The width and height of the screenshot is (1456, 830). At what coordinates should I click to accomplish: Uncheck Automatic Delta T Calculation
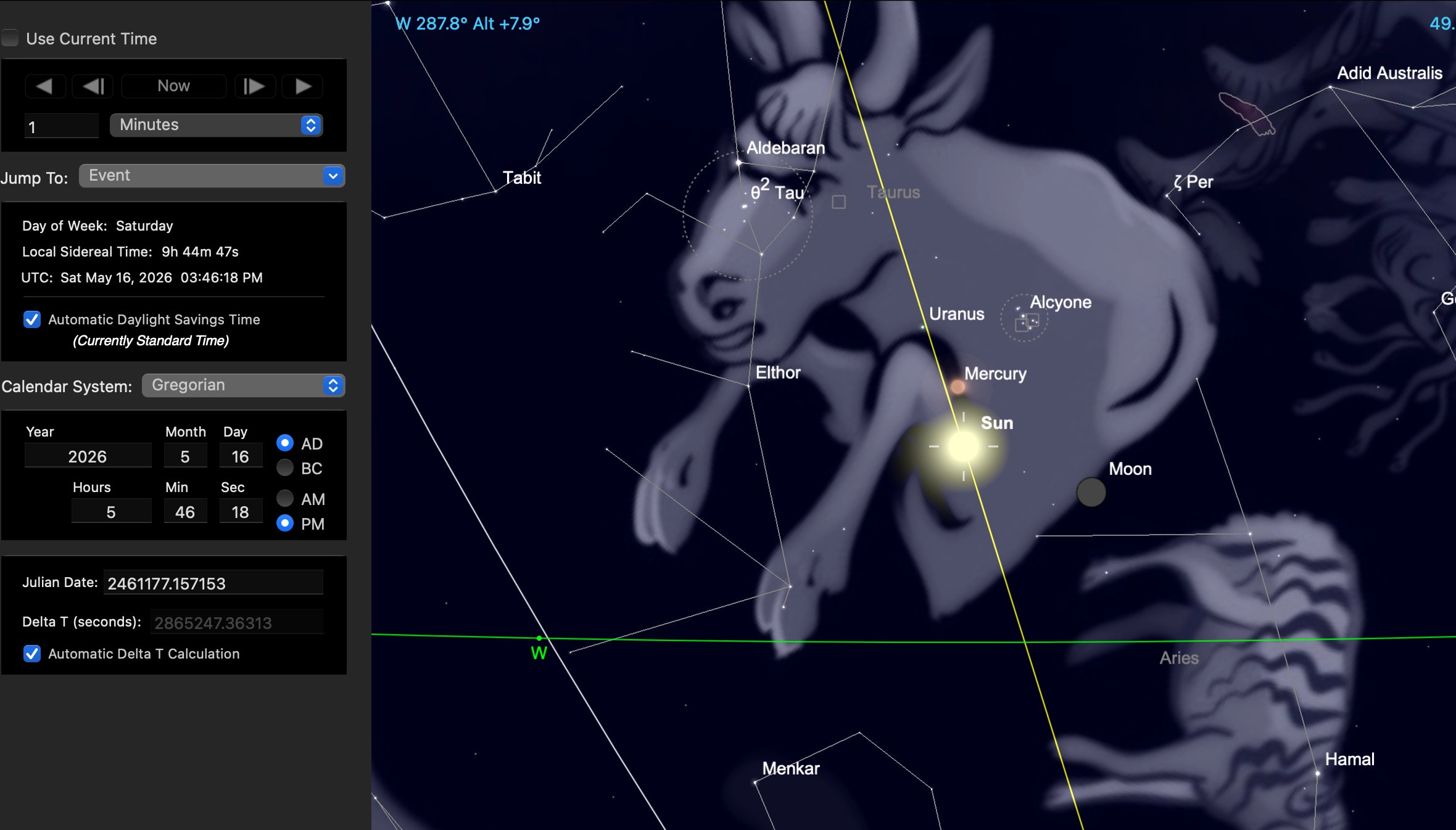coord(32,654)
